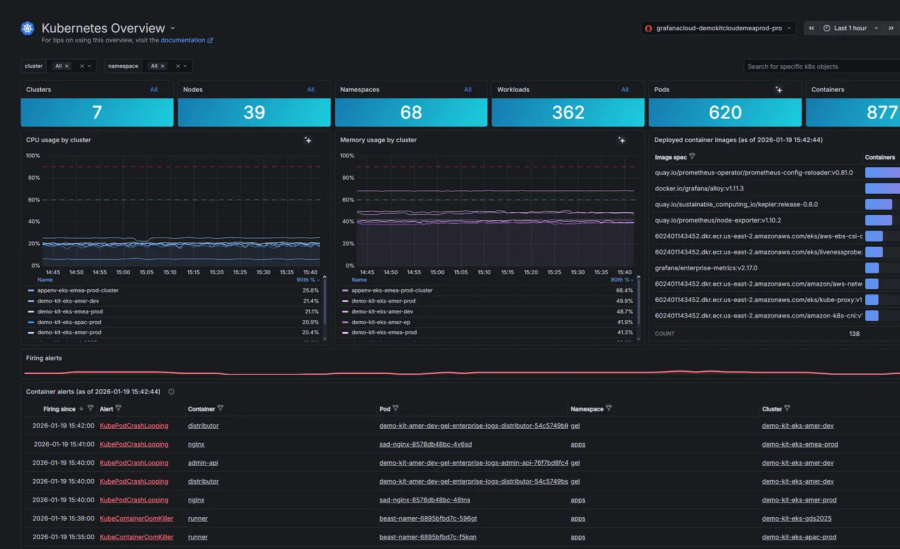Screen dimensions: 900x549
Task: Open KubeContainerOomKiller alert fired at 15:39:00
Action: click(x=136, y=519)
